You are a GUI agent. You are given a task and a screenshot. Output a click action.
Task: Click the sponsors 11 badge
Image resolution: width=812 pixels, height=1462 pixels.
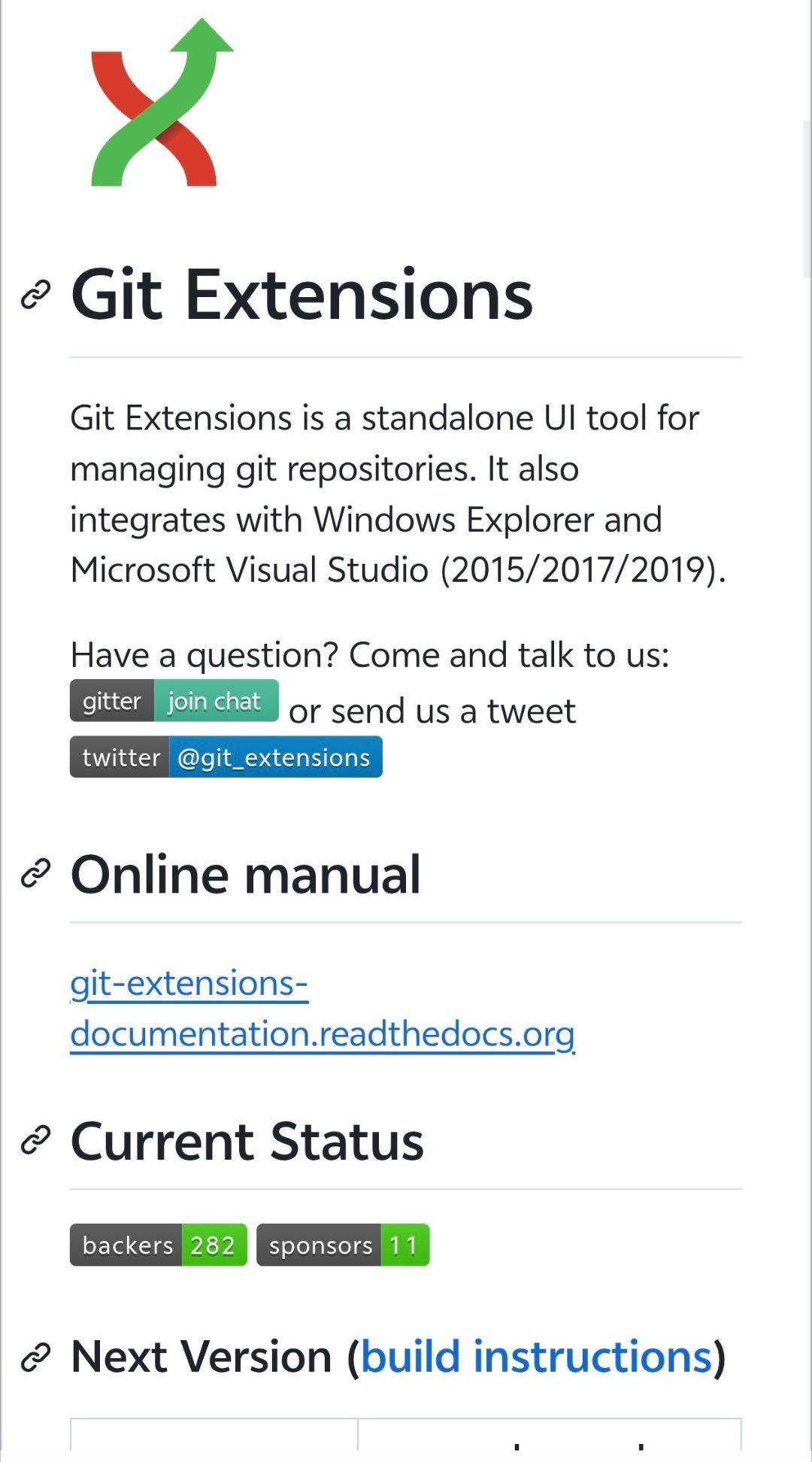point(343,1245)
